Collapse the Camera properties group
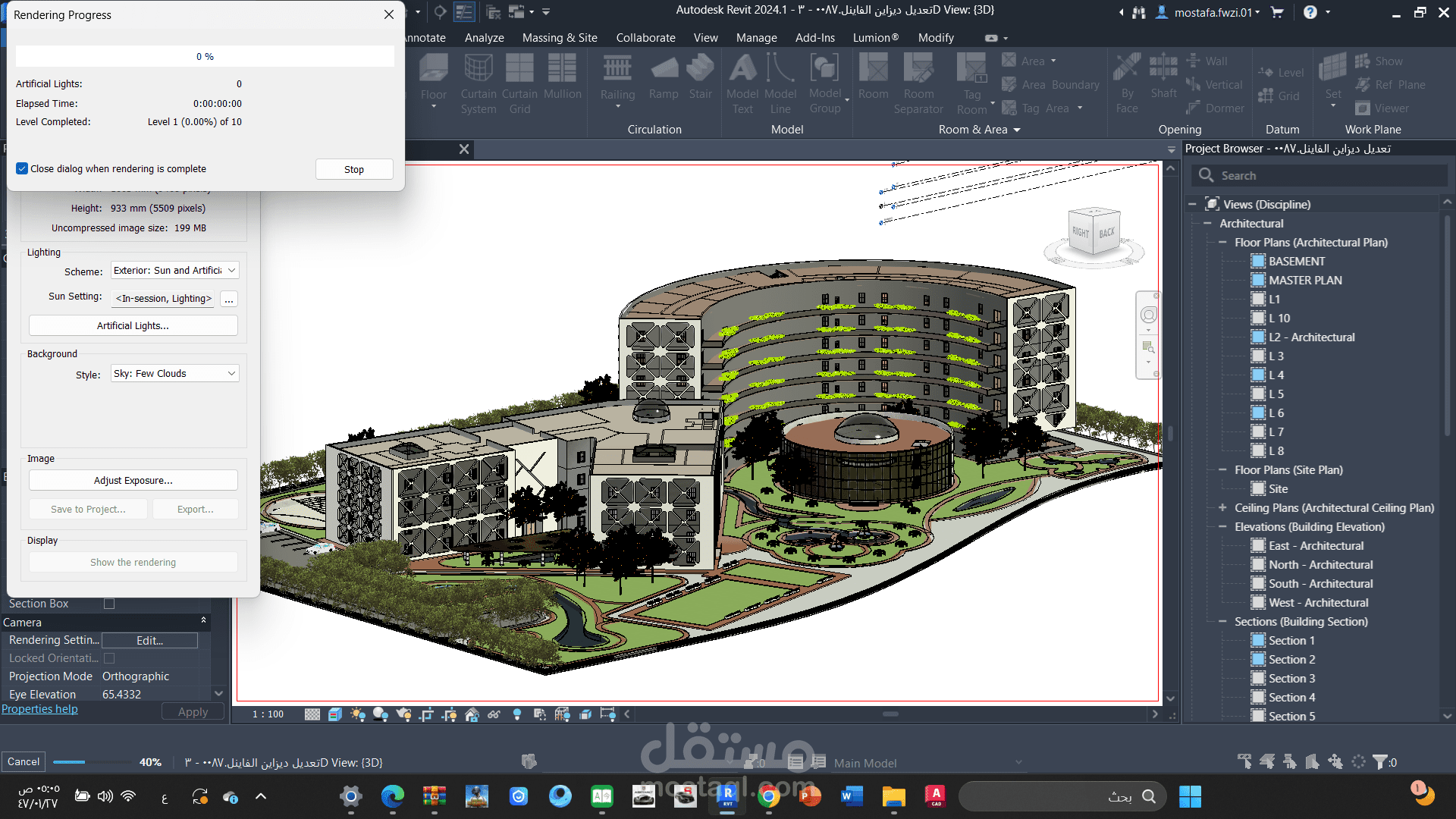This screenshot has width=1456, height=819. (203, 621)
